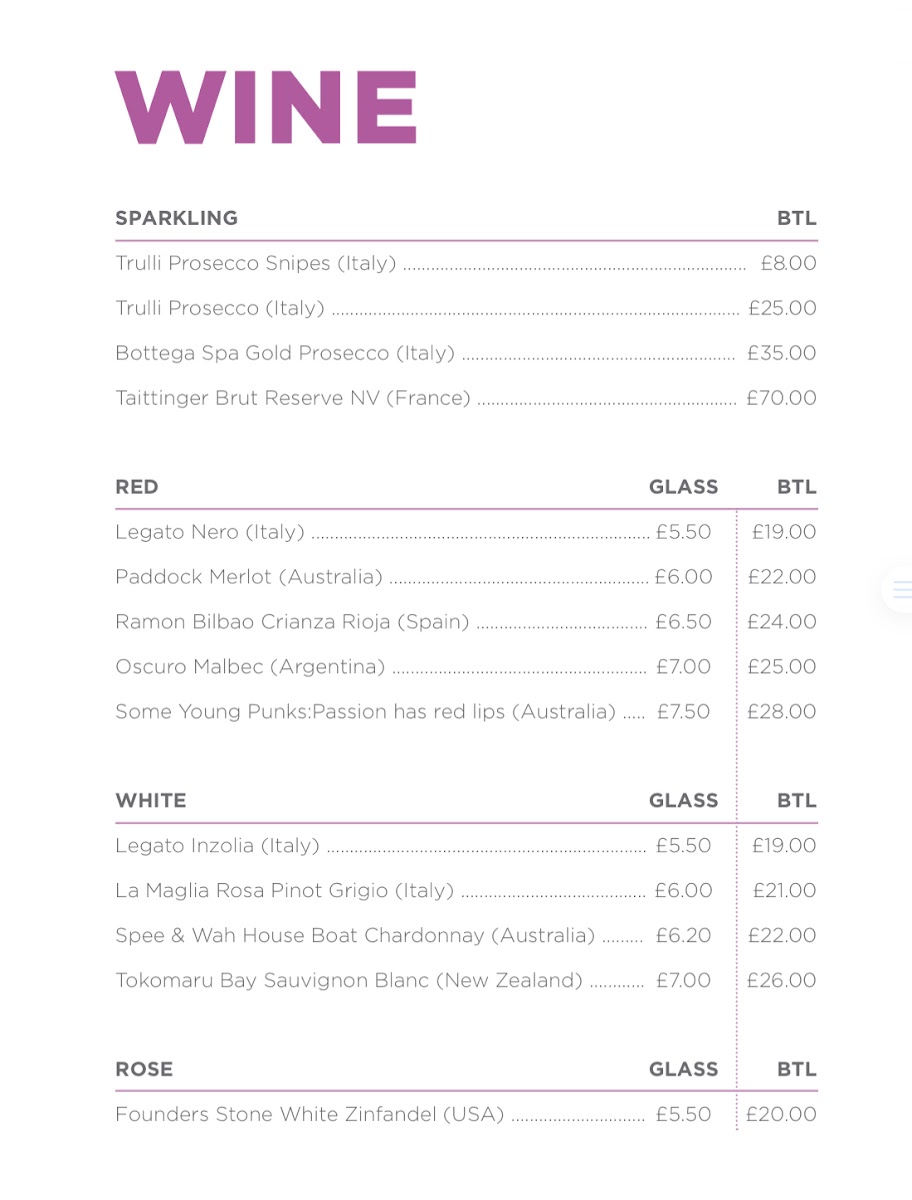The image size is (912, 1200).
Task: Open the floating side menu handle
Action: coord(901,589)
